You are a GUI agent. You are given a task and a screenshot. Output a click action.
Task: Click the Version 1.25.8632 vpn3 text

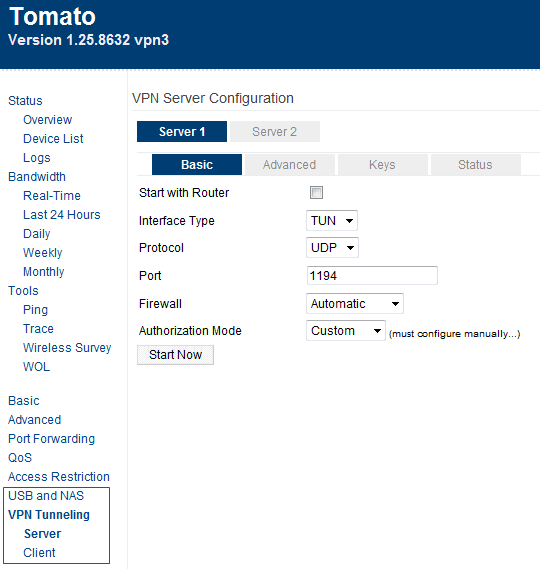point(88,40)
